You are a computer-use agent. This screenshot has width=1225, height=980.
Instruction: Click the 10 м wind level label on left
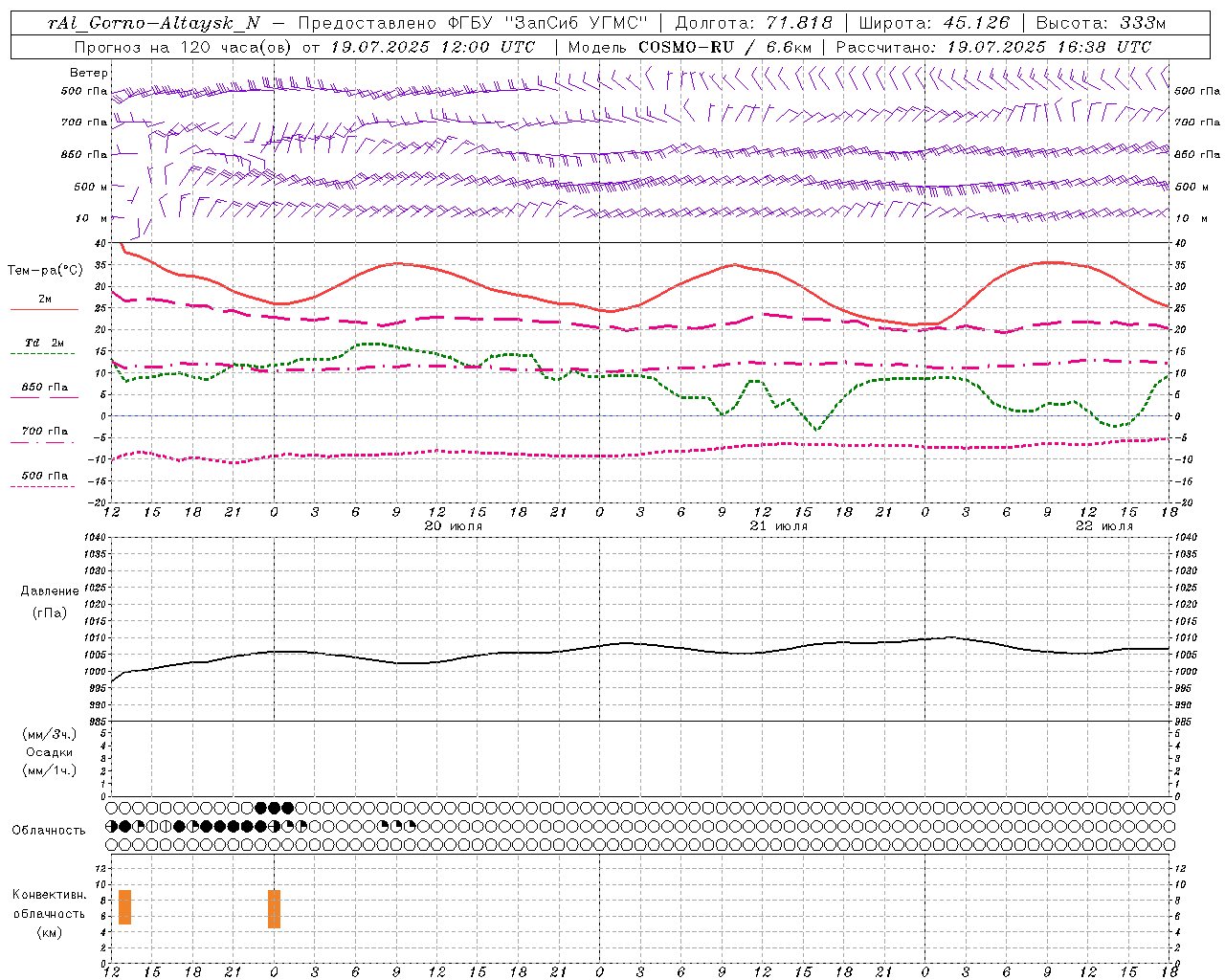91,218
